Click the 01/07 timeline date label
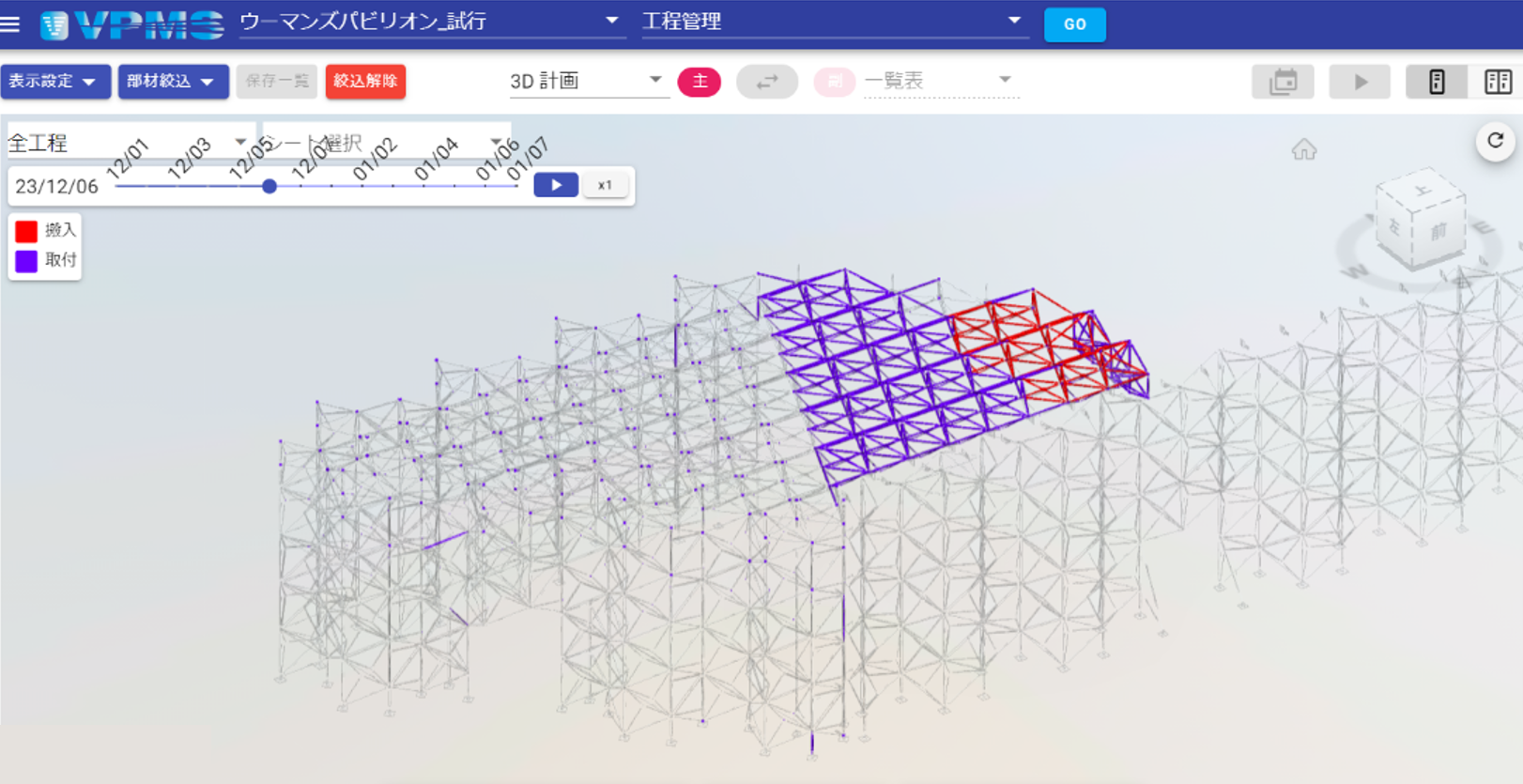 529,158
